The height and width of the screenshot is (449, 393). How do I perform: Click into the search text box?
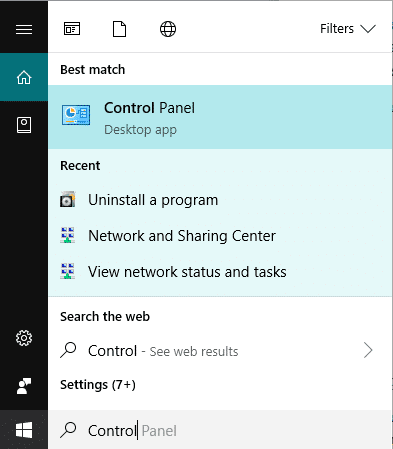220,430
